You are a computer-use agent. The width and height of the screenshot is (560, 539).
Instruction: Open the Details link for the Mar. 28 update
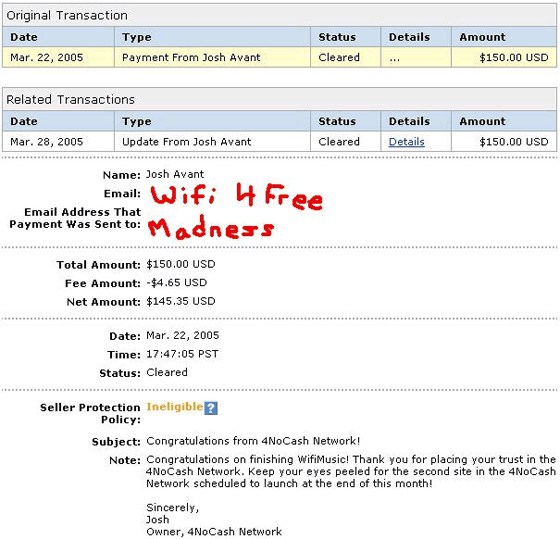coord(406,142)
